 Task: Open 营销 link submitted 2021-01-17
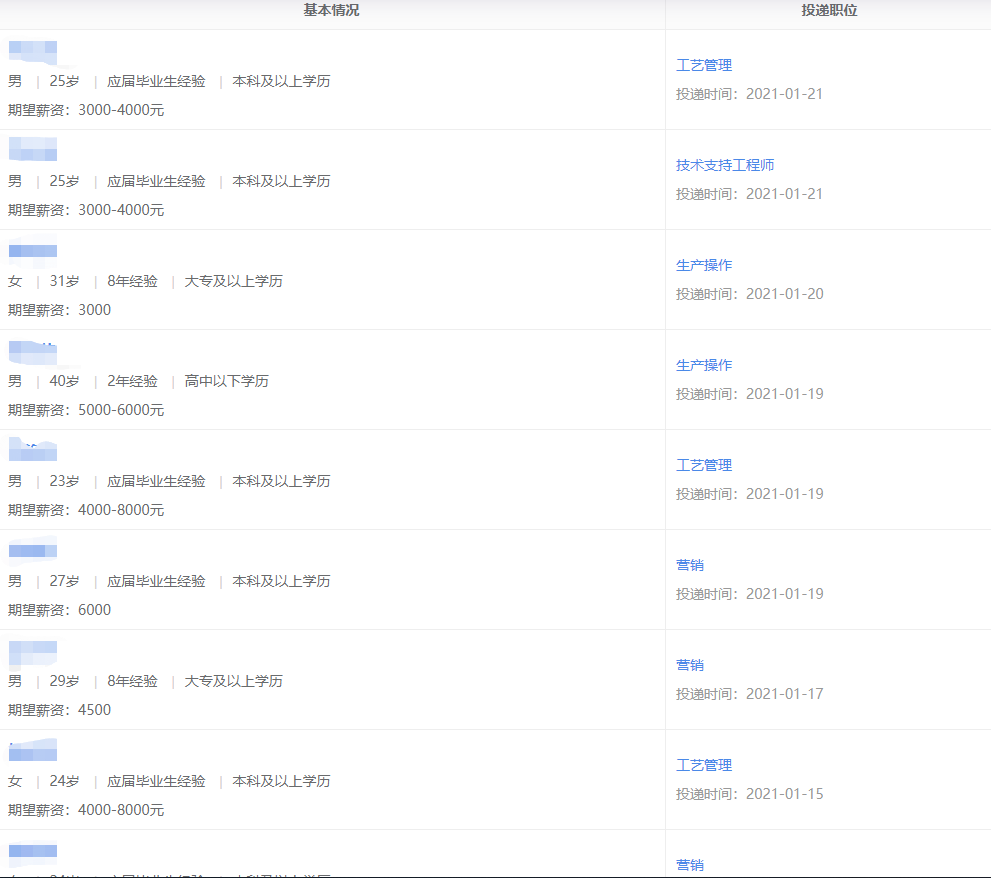point(690,665)
